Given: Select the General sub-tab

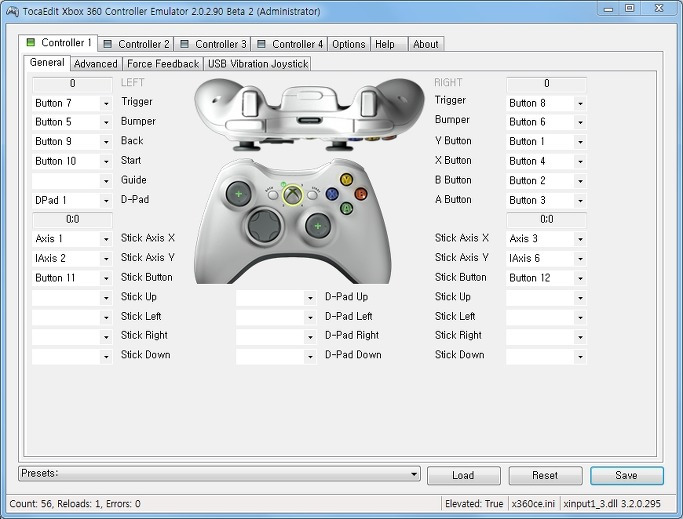Looking at the screenshot, I should click(x=47, y=62).
